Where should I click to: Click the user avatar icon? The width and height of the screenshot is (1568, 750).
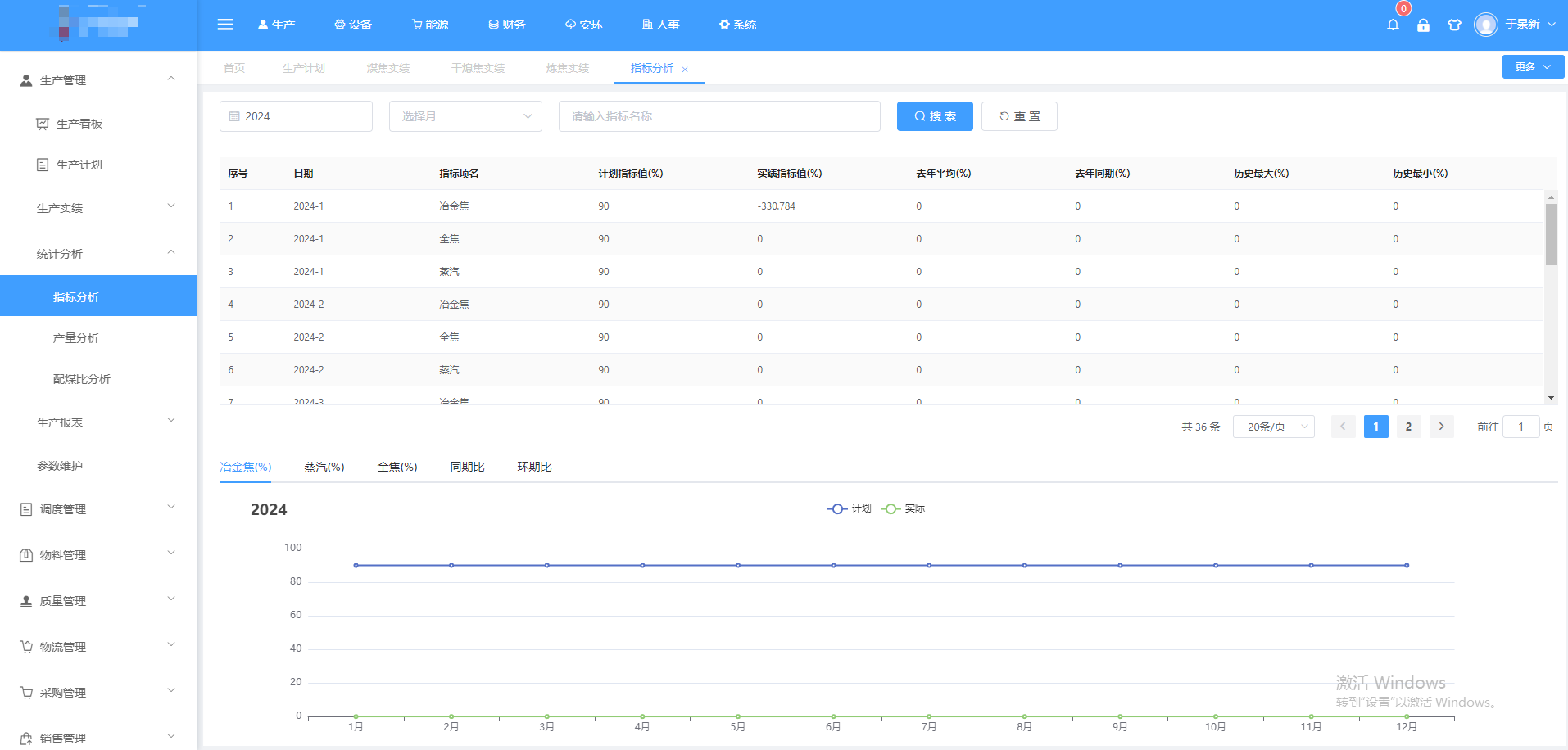[1485, 25]
